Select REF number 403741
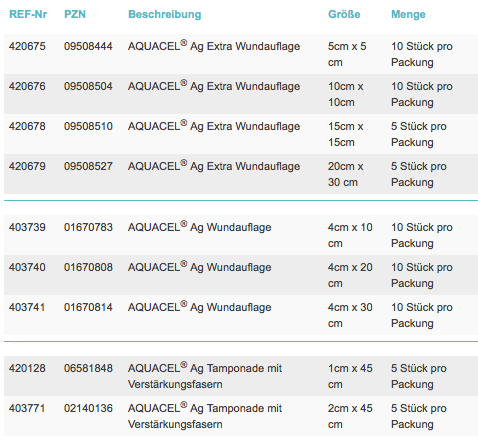This screenshot has height=448, width=478. point(27,307)
